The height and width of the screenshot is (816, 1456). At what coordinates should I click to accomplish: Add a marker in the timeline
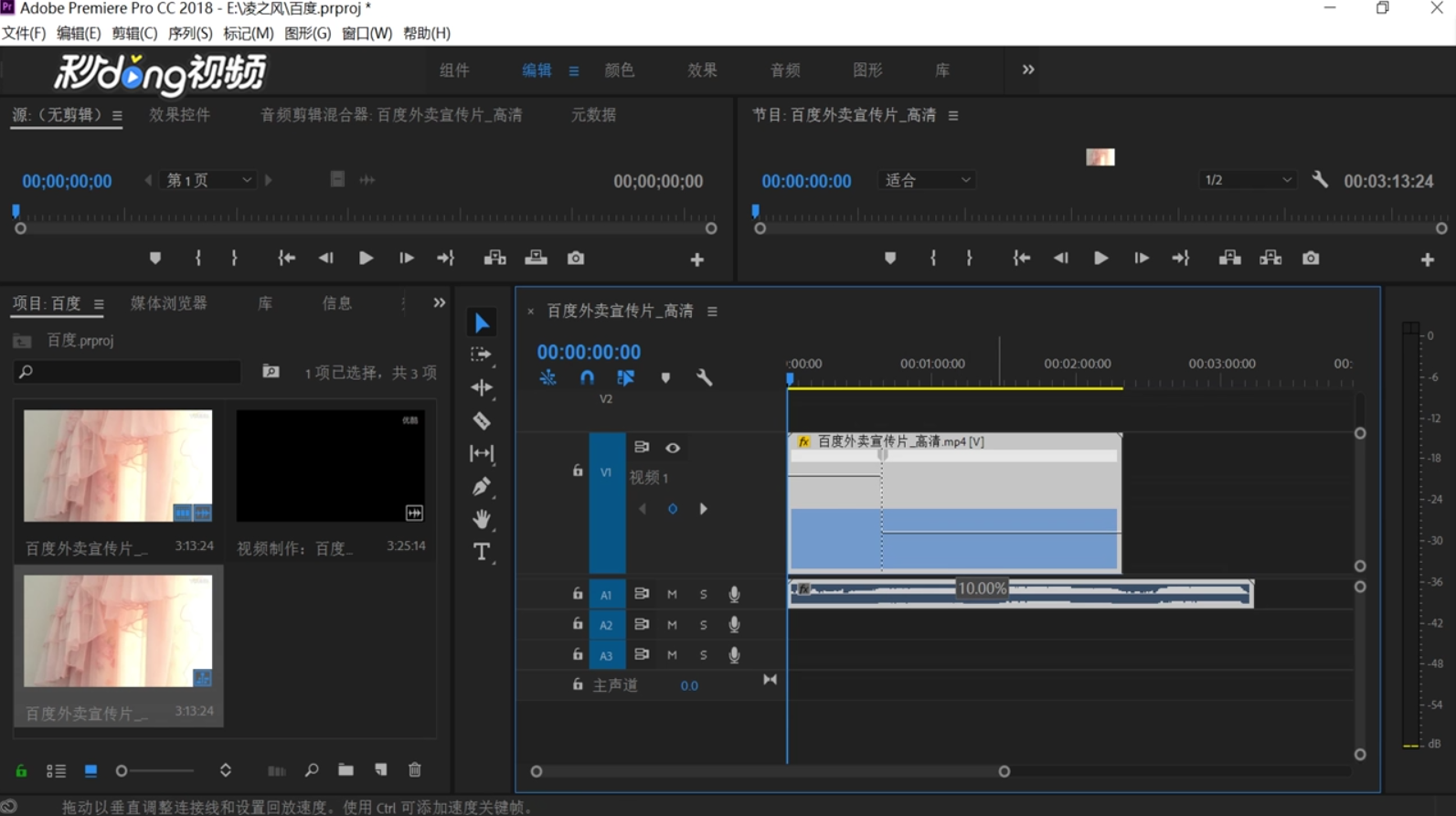(x=665, y=377)
